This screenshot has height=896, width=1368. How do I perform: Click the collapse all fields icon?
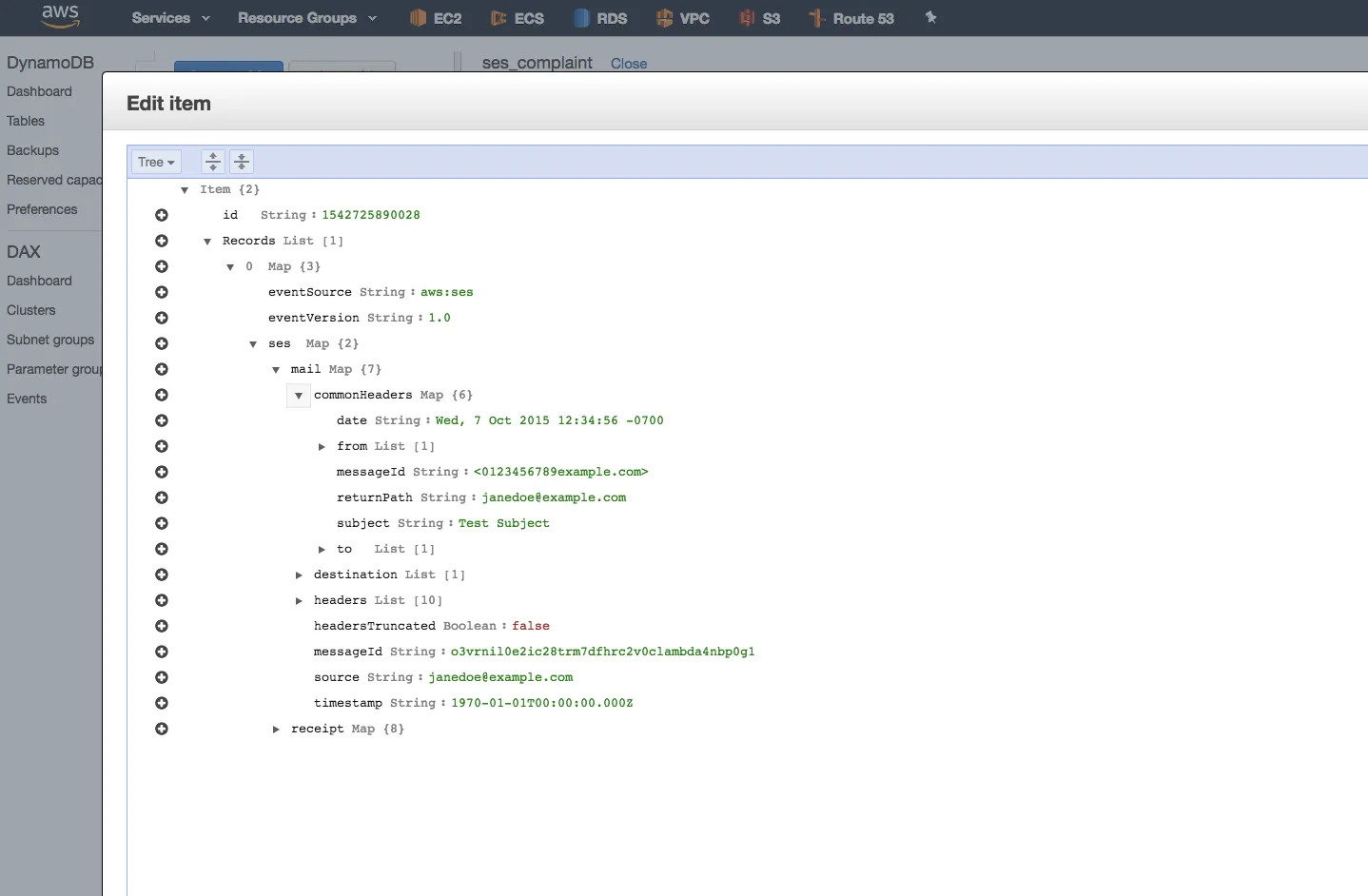point(242,162)
